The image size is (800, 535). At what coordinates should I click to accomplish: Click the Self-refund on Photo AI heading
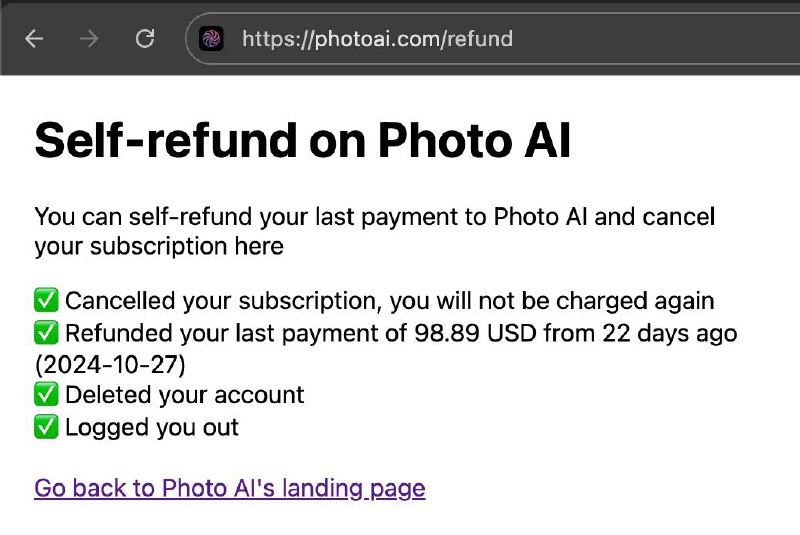pos(302,140)
